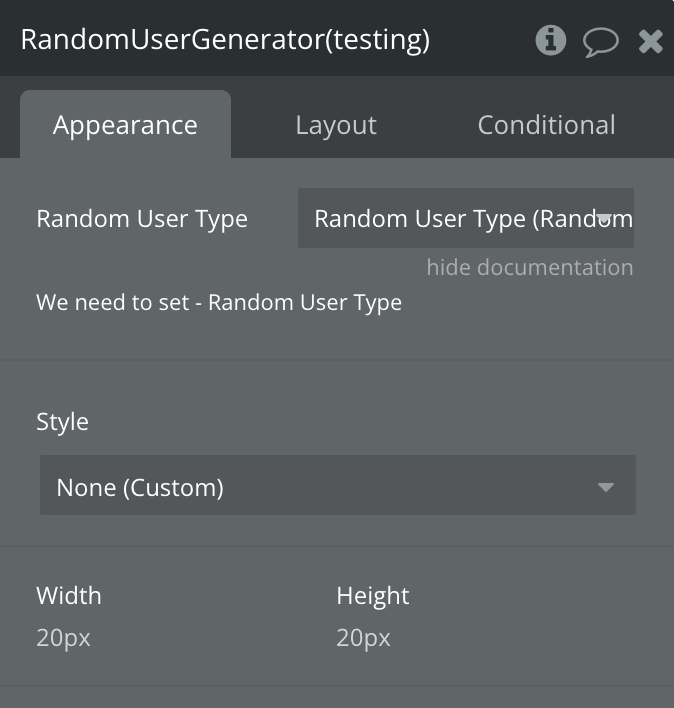Click the 'We need to set' documentation text
The width and height of the screenshot is (674, 708).
click(x=219, y=302)
